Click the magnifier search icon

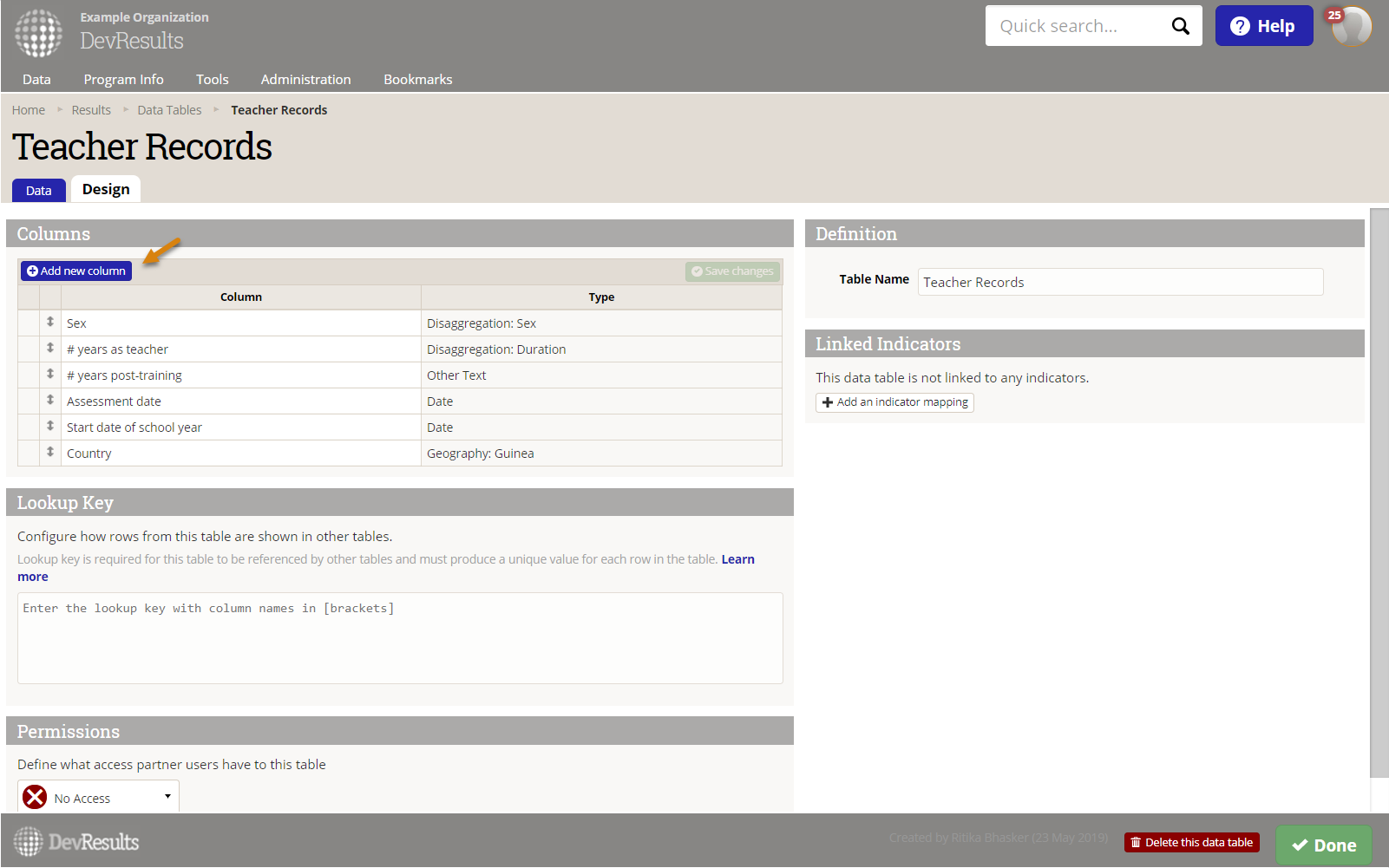point(1180,26)
